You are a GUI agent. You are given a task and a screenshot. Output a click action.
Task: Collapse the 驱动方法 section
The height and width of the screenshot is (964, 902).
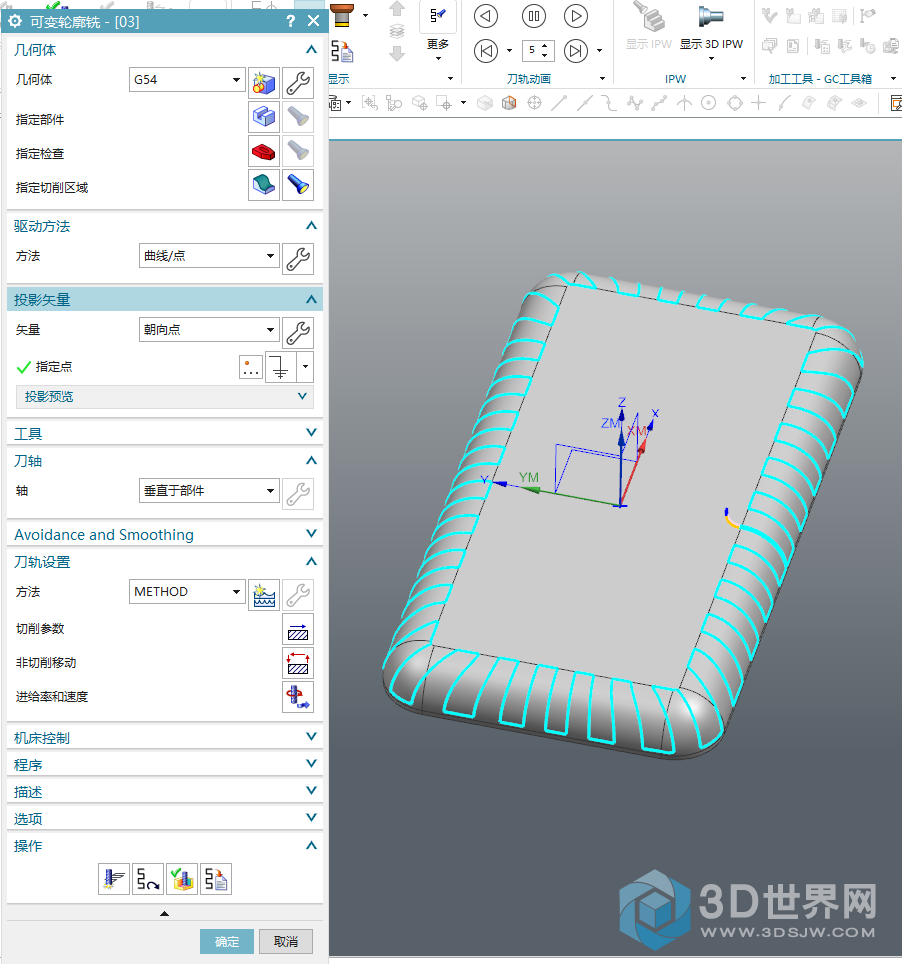[x=165, y=226]
